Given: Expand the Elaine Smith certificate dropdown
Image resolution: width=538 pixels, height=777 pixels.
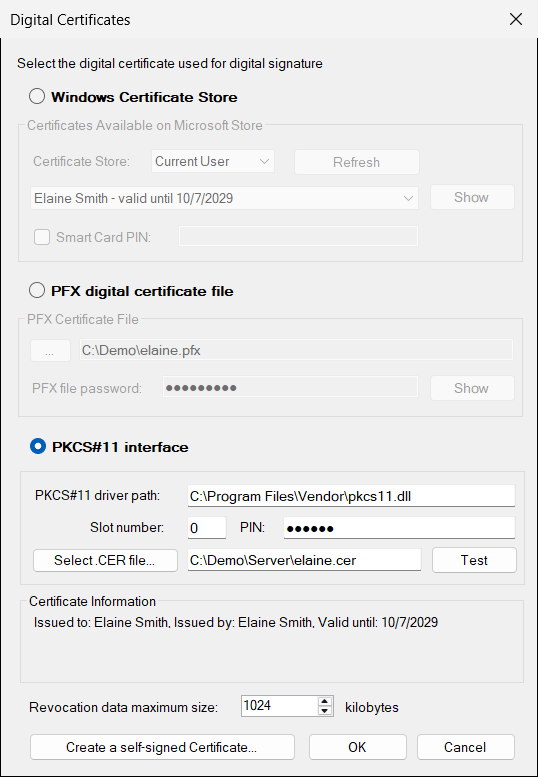Looking at the screenshot, I should [x=224, y=198].
